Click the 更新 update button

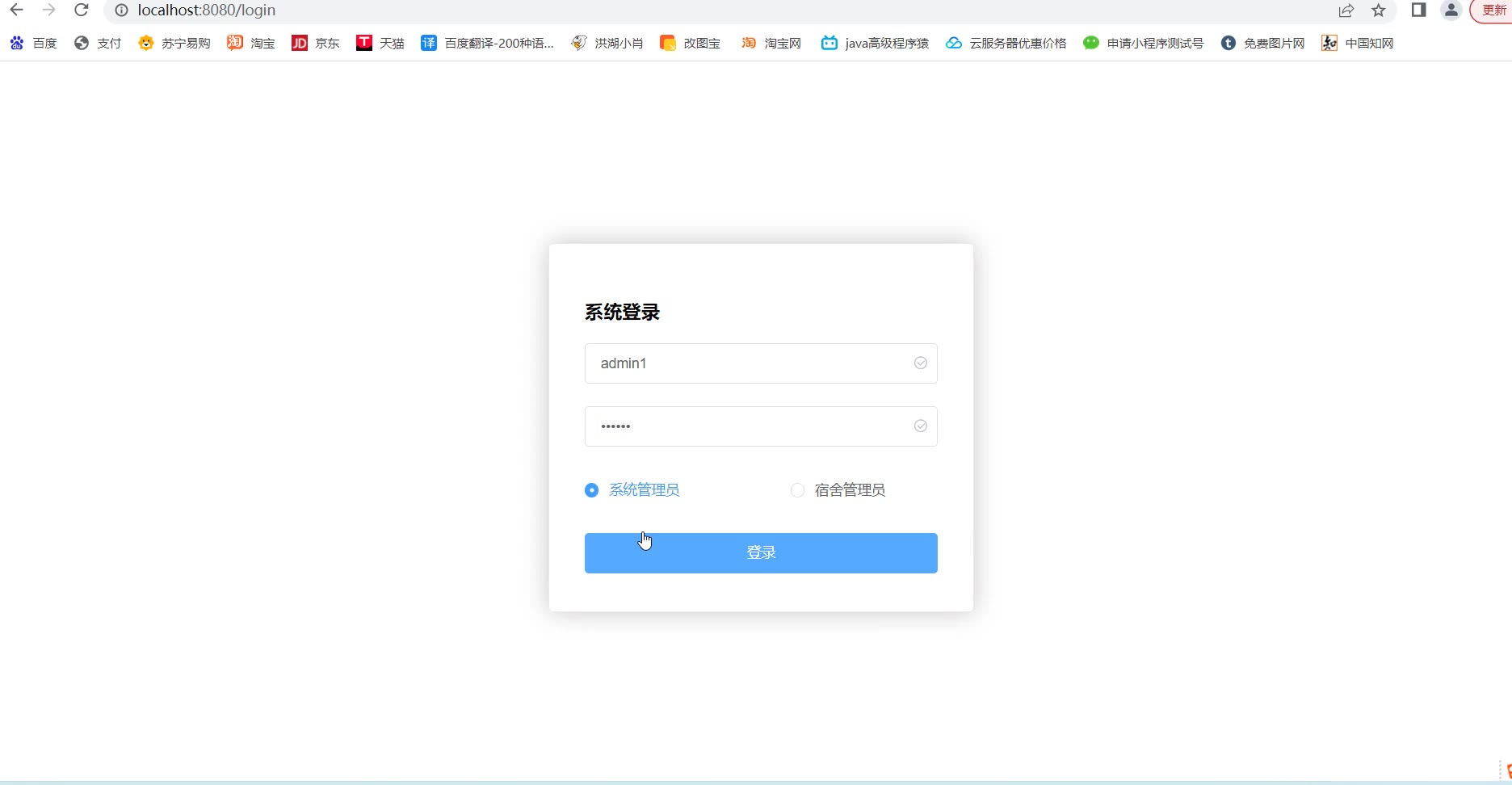[x=1493, y=10]
